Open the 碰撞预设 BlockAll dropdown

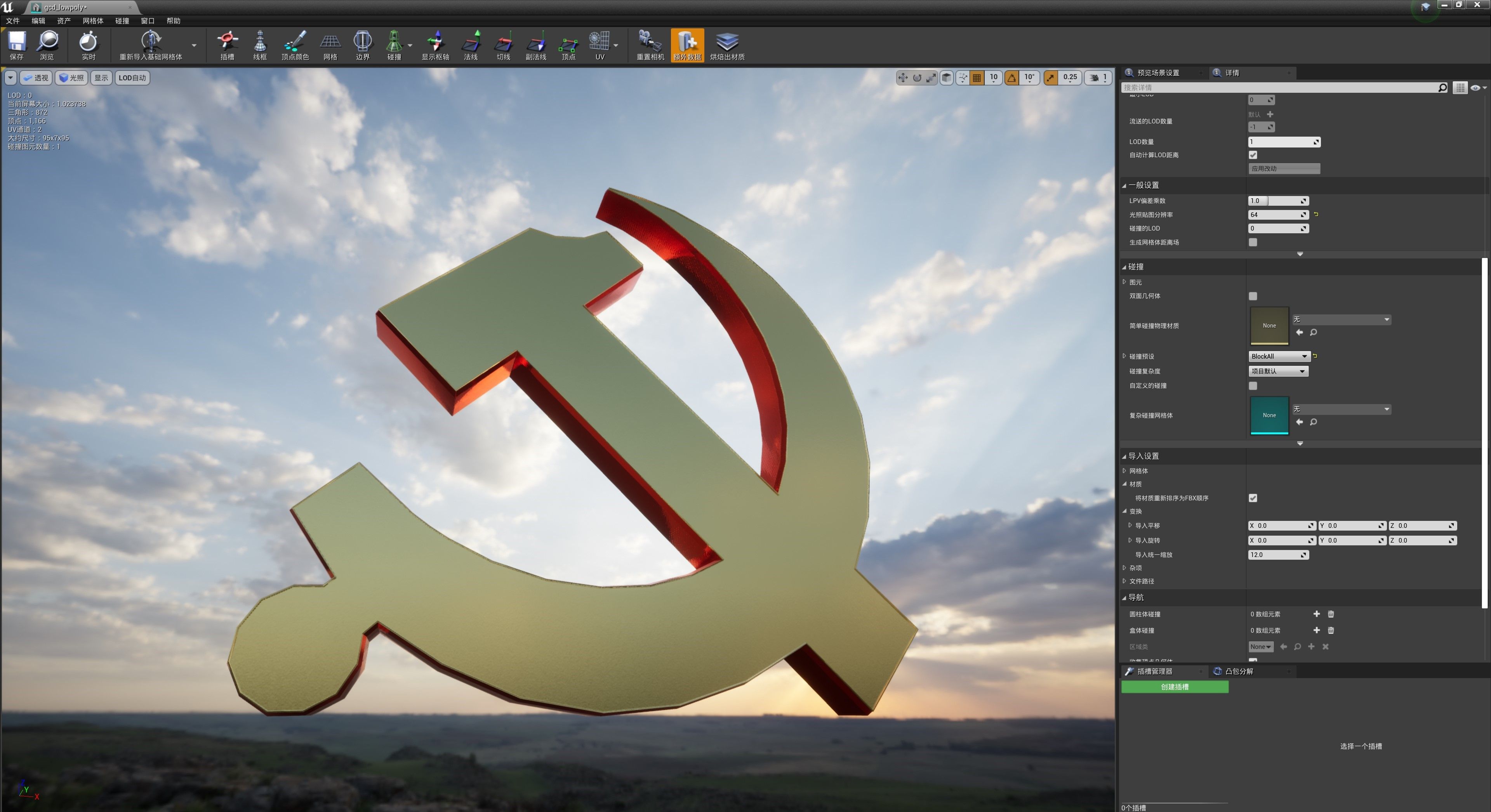coord(1278,357)
